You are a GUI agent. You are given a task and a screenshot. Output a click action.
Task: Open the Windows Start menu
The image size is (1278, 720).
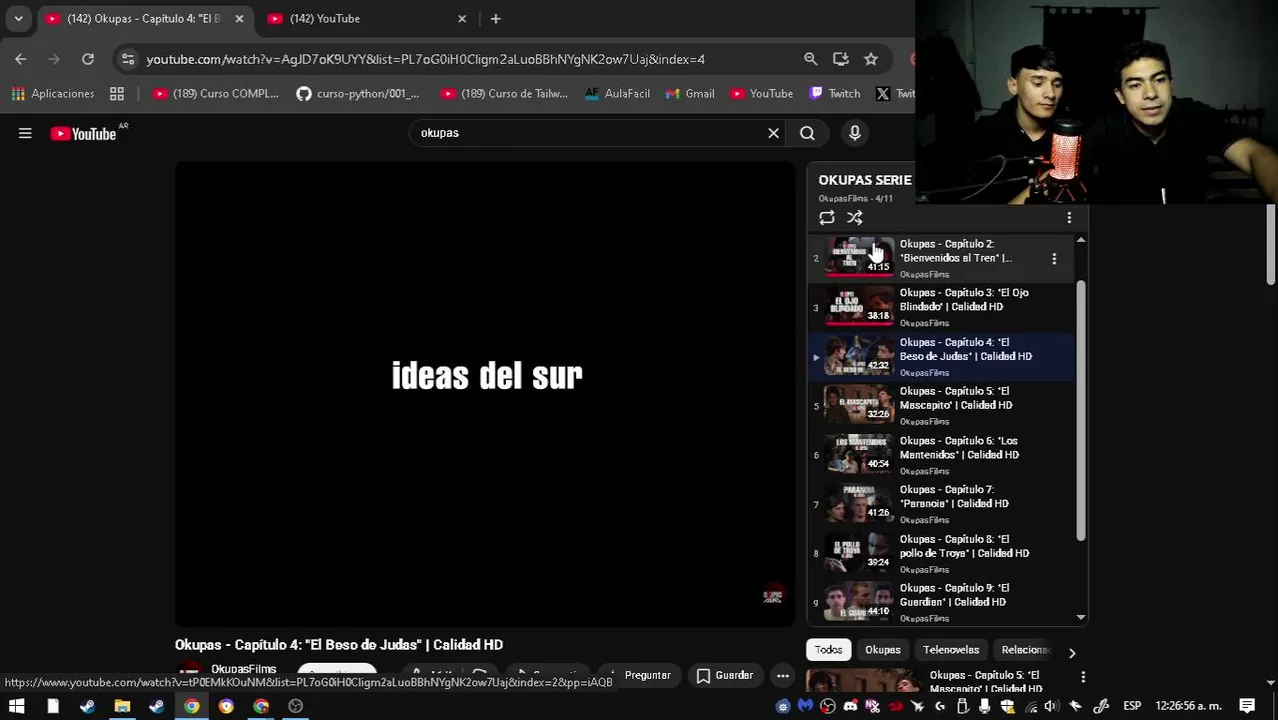coord(17,706)
